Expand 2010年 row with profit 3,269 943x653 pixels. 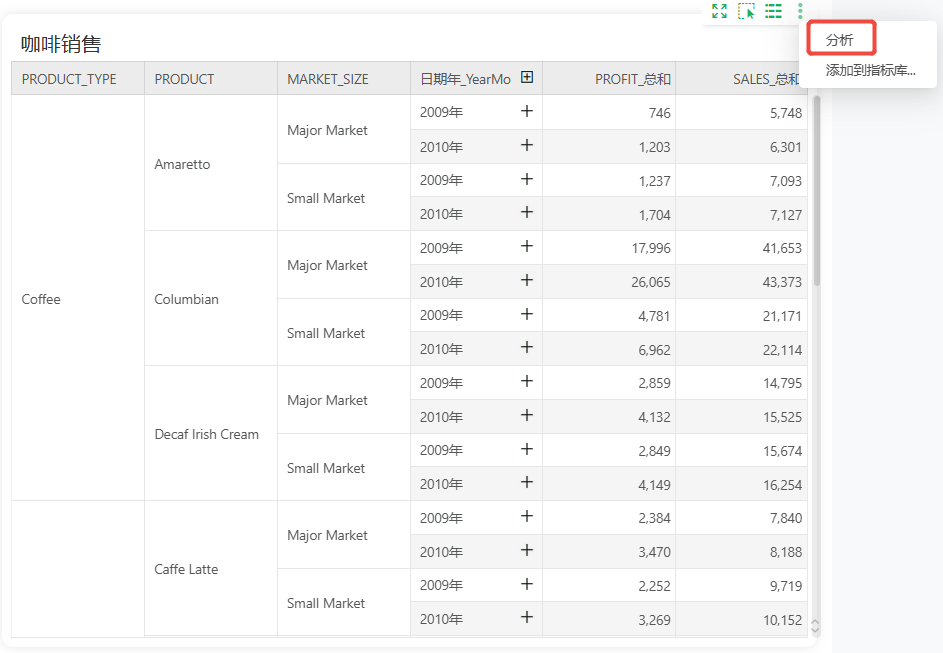coord(527,617)
